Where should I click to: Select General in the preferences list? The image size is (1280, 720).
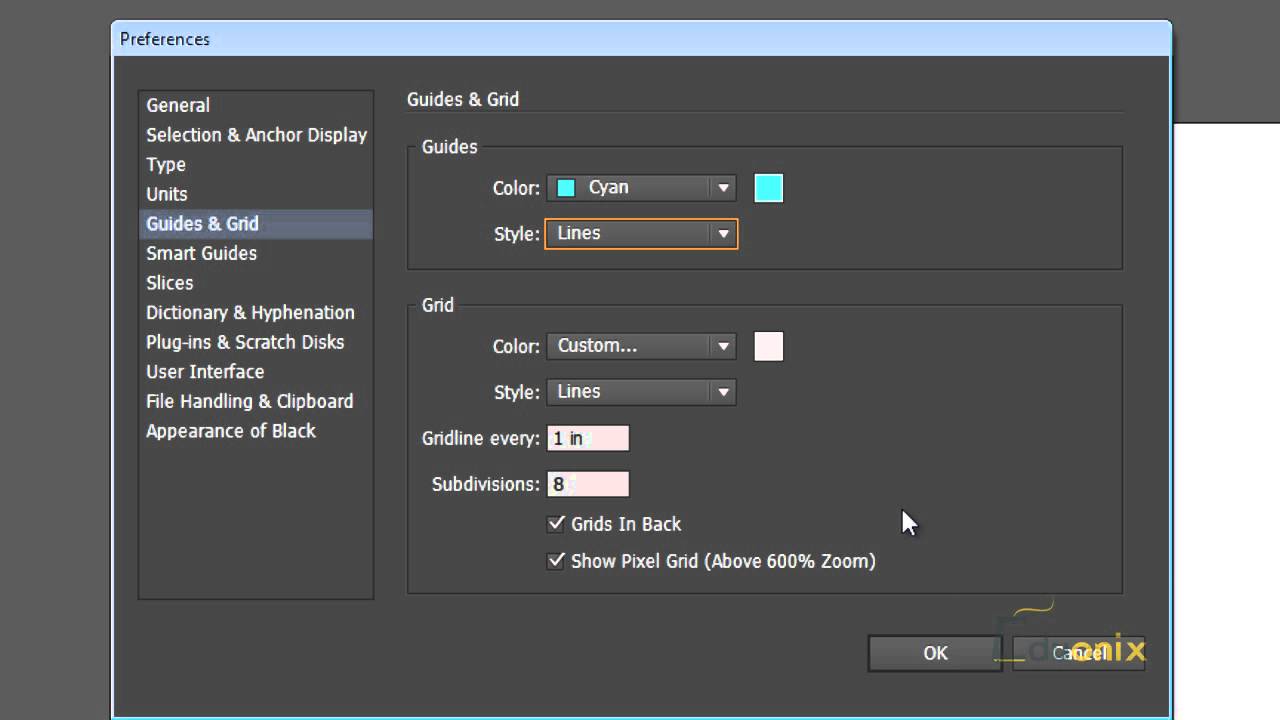(x=178, y=105)
